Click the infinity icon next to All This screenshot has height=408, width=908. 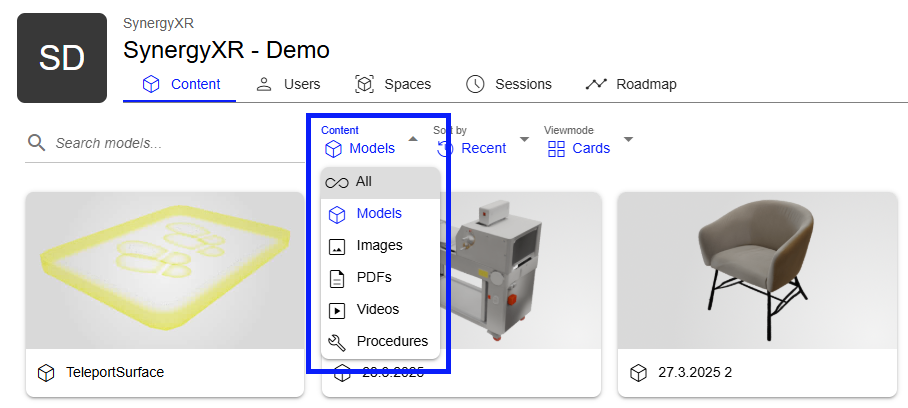click(x=336, y=183)
